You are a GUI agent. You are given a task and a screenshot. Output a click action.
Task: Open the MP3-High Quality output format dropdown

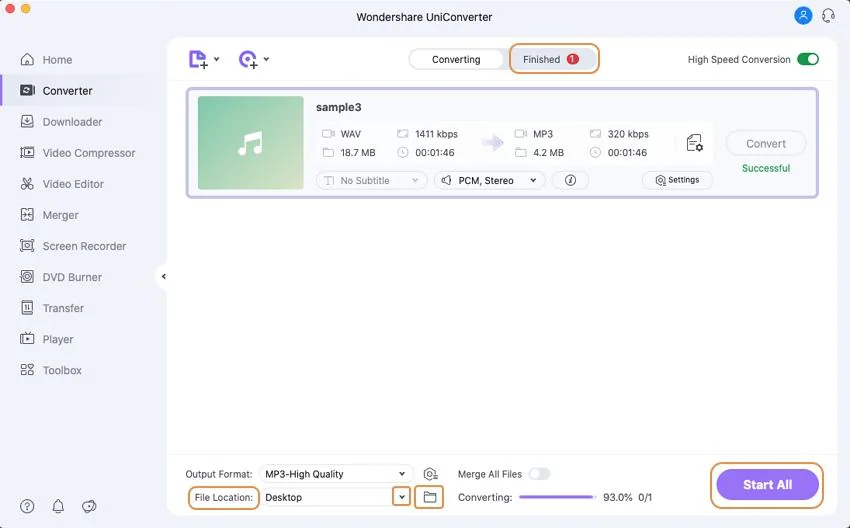336,474
